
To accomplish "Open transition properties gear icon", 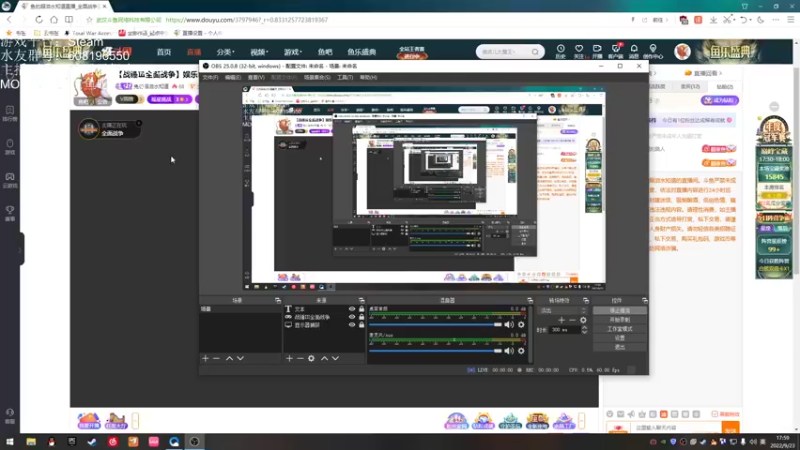I will [583, 320].
